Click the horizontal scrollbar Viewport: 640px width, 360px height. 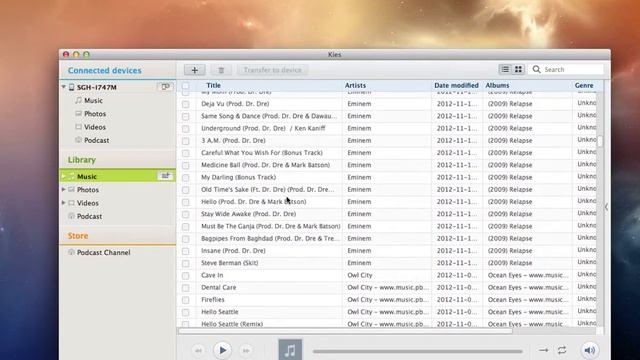point(345,331)
